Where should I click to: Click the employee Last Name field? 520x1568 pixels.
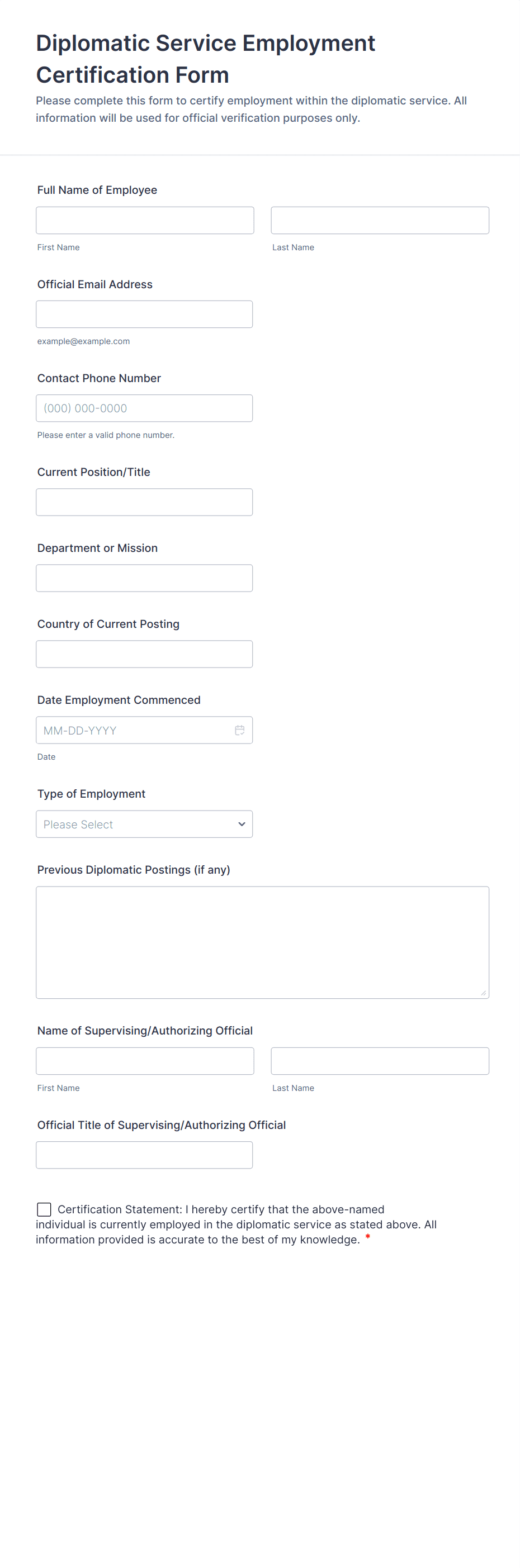tap(379, 220)
